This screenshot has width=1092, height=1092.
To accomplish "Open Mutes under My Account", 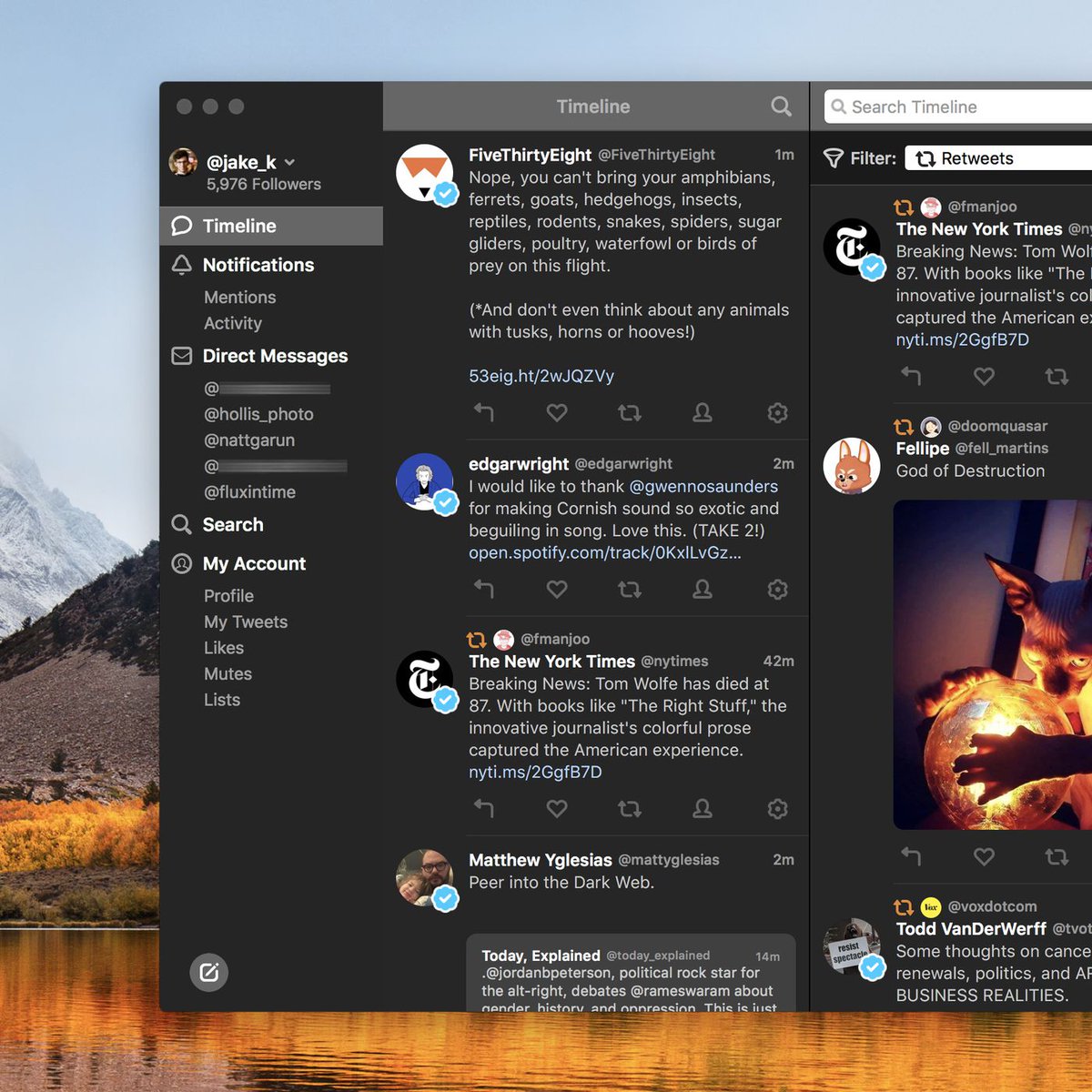I will click(227, 674).
